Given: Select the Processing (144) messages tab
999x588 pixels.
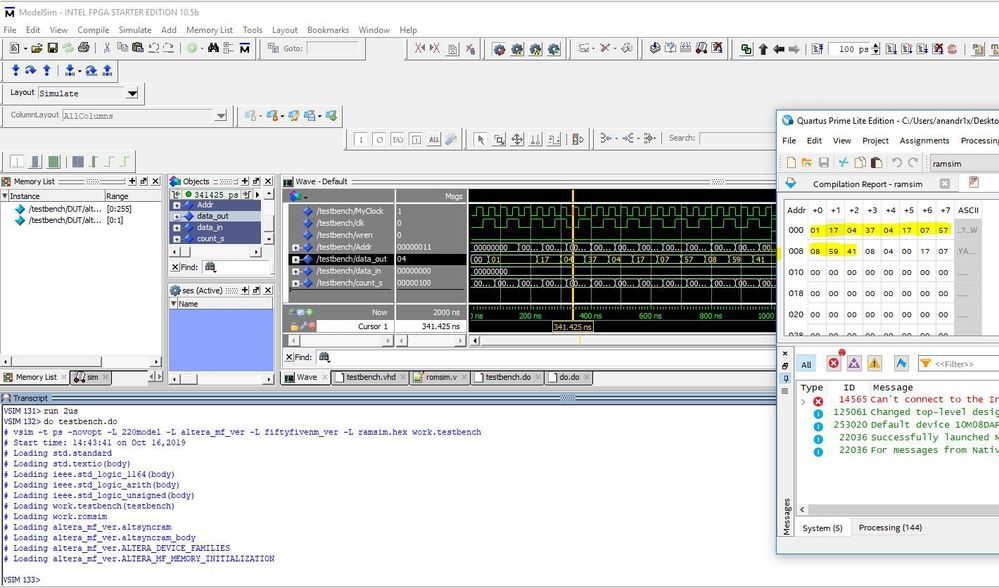Looking at the screenshot, I should click(893, 527).
